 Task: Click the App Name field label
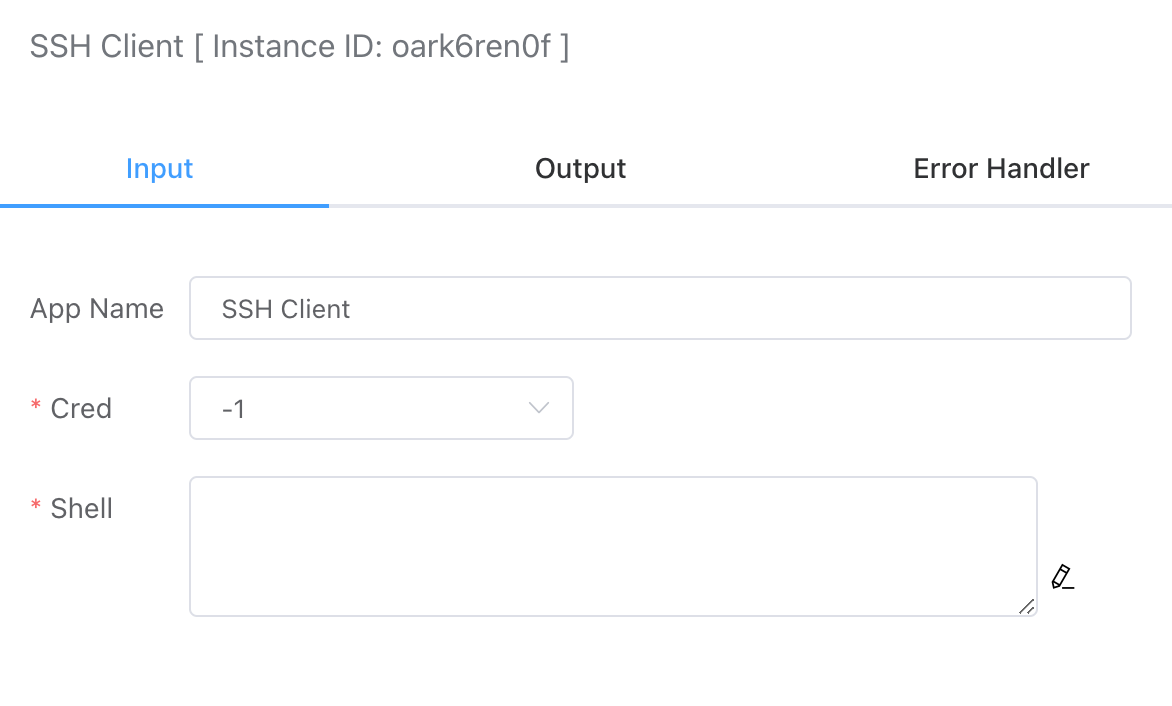pos(97,308)
